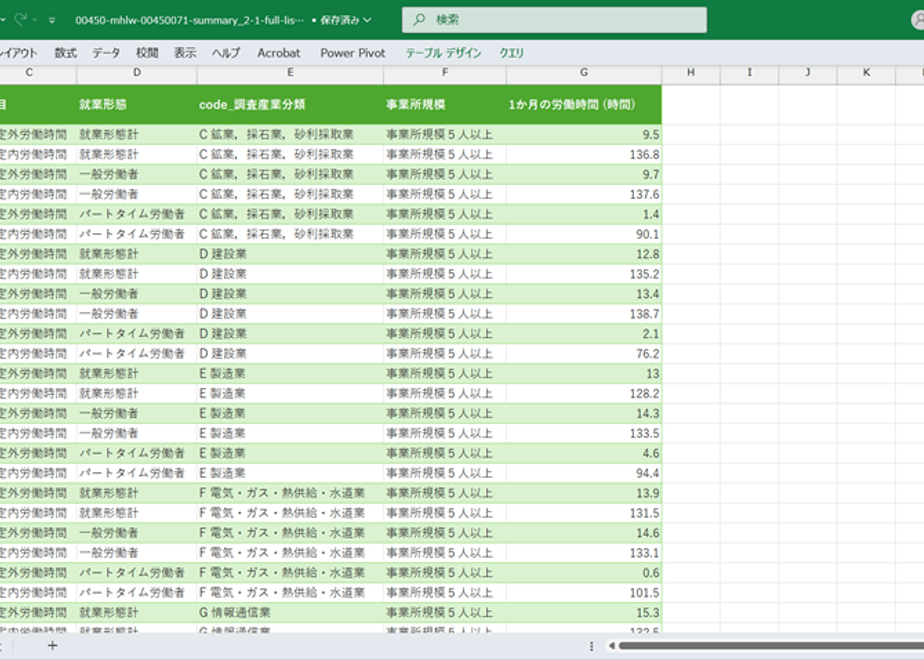Click E 製造業 in the 128.2 row
This screenshot has width=924, height=660.
coord(290,394)
